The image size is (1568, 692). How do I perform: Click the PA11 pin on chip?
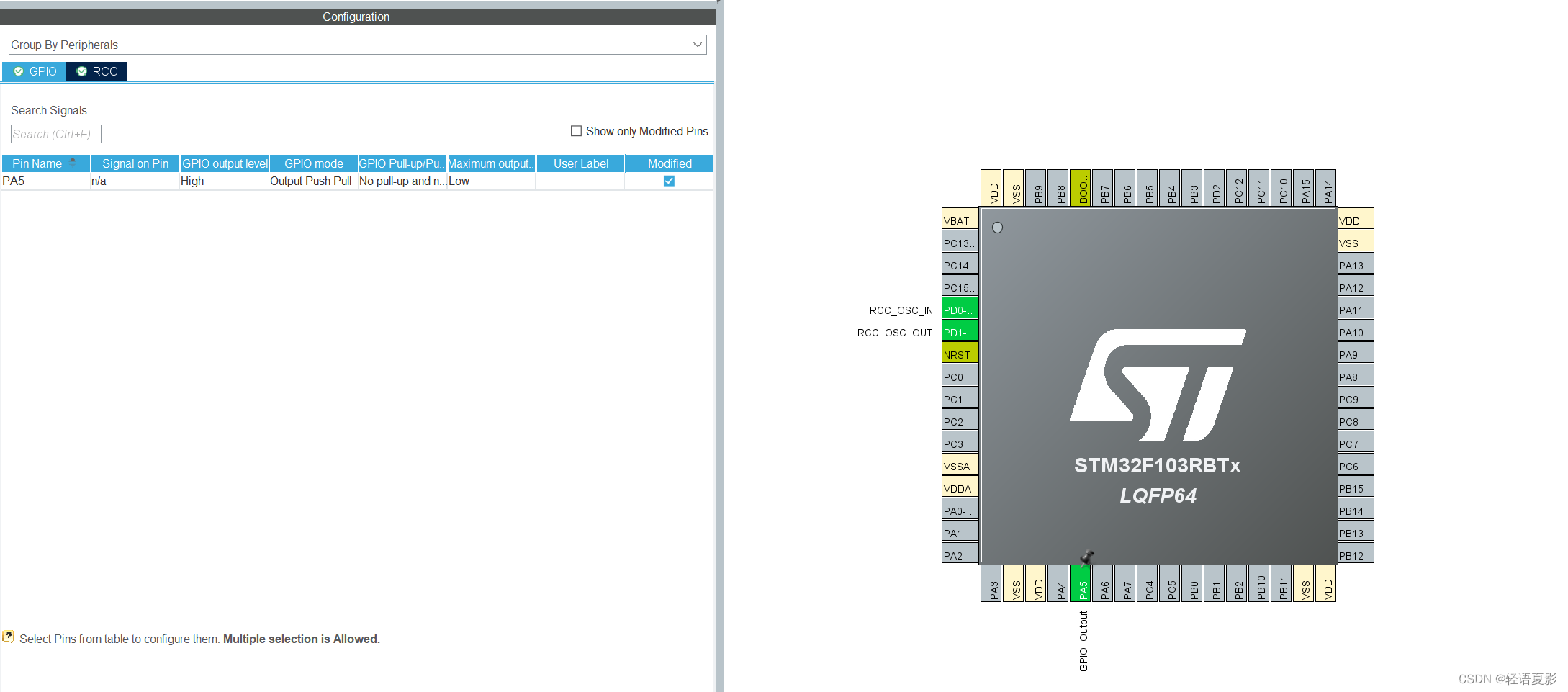pos(1356,309)
